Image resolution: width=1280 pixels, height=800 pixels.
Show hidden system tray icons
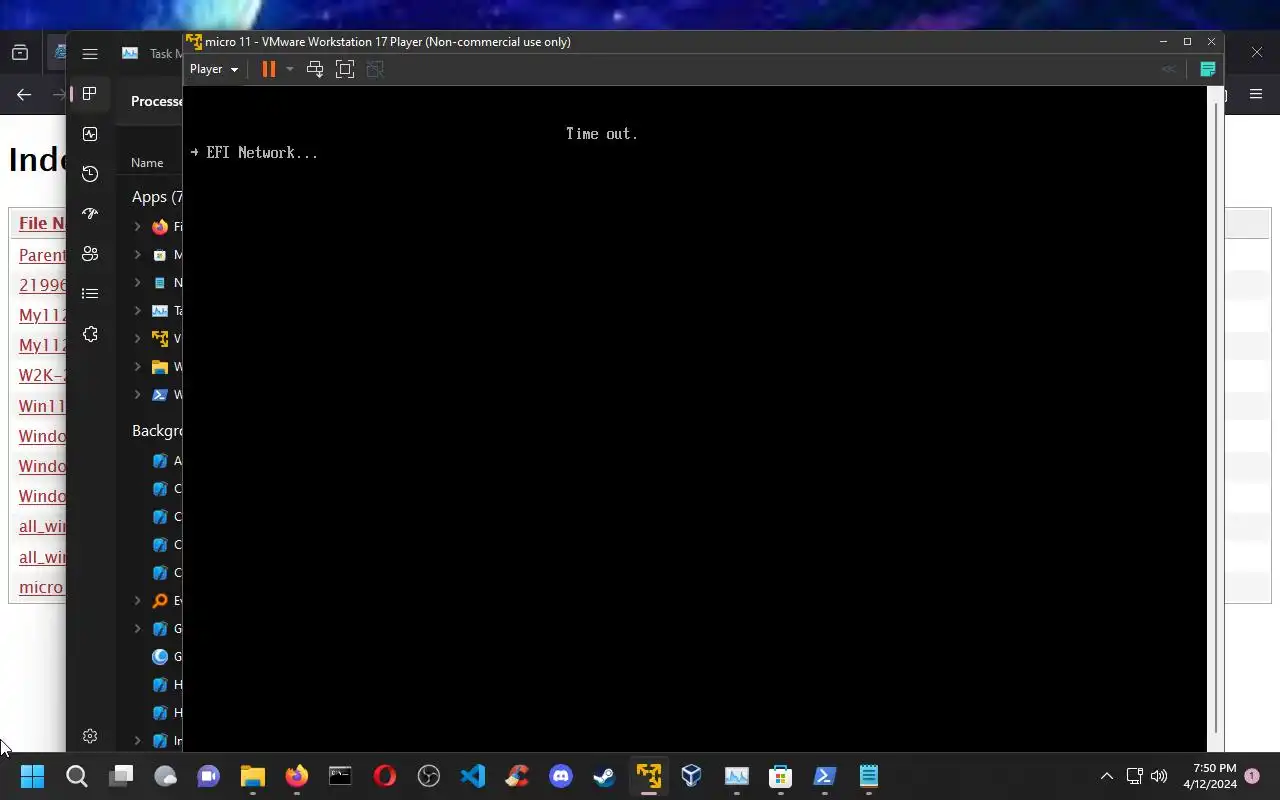(1106, 776)
